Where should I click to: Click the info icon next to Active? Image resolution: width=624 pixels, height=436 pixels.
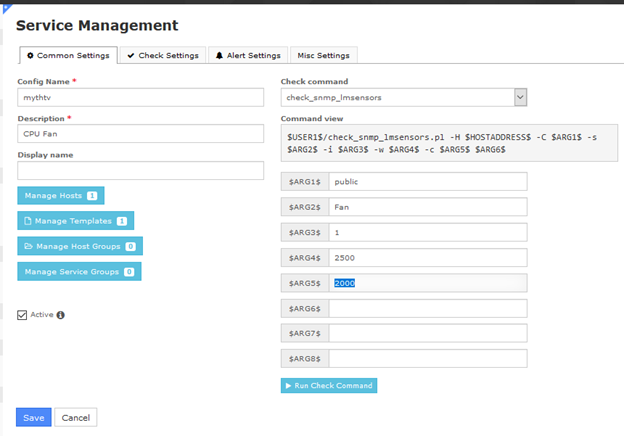click(61, 315)
